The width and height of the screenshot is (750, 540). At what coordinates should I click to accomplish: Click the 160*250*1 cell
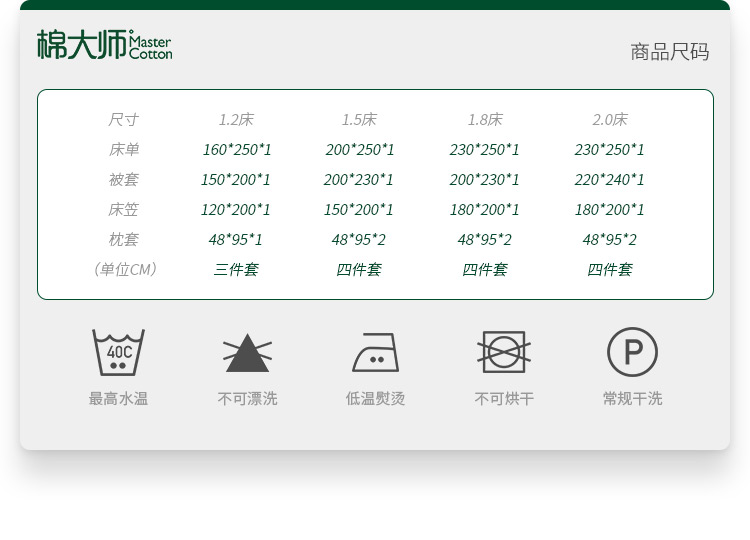236,150
